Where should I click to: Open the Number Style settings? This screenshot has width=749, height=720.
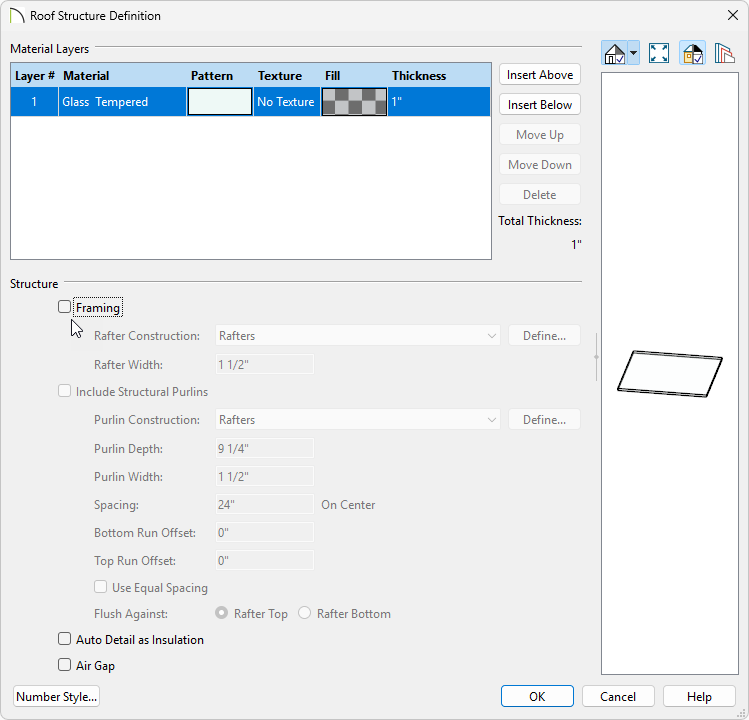[x=57, y=696]
